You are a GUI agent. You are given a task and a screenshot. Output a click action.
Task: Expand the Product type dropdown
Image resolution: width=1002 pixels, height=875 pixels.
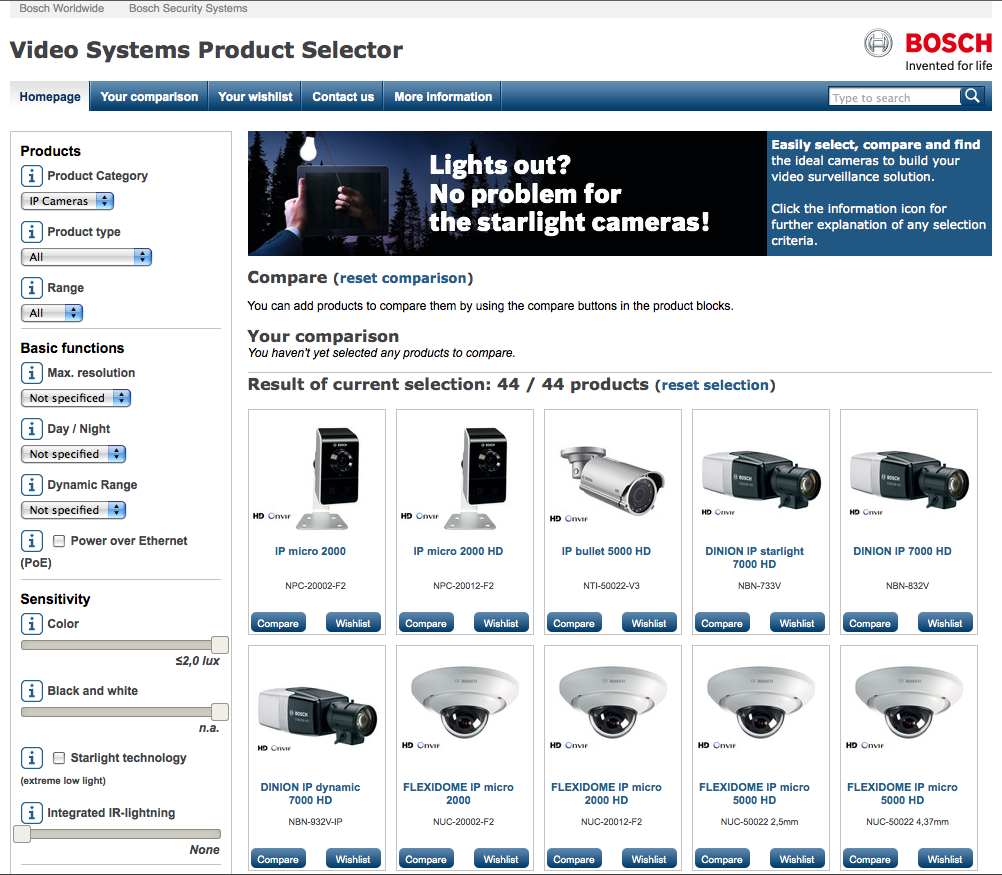86,257
